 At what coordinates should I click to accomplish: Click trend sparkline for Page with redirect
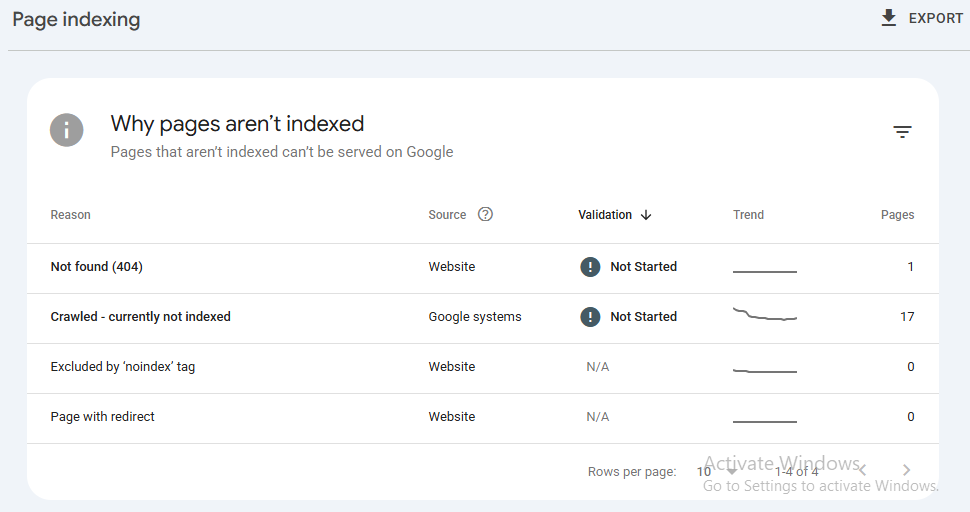point(765,422)
